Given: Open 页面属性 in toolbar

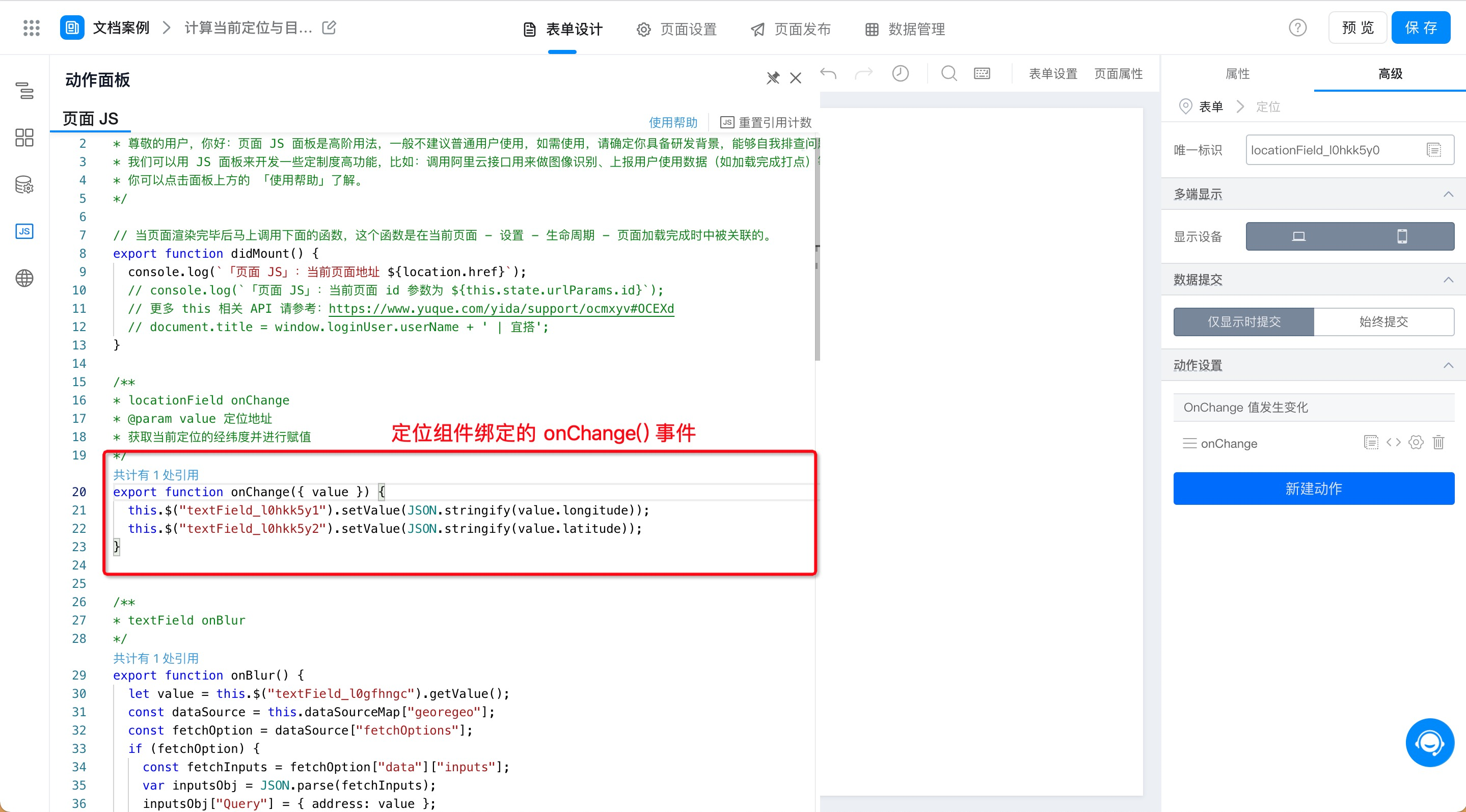Looking at the screenshot, I should point(1118,73).
